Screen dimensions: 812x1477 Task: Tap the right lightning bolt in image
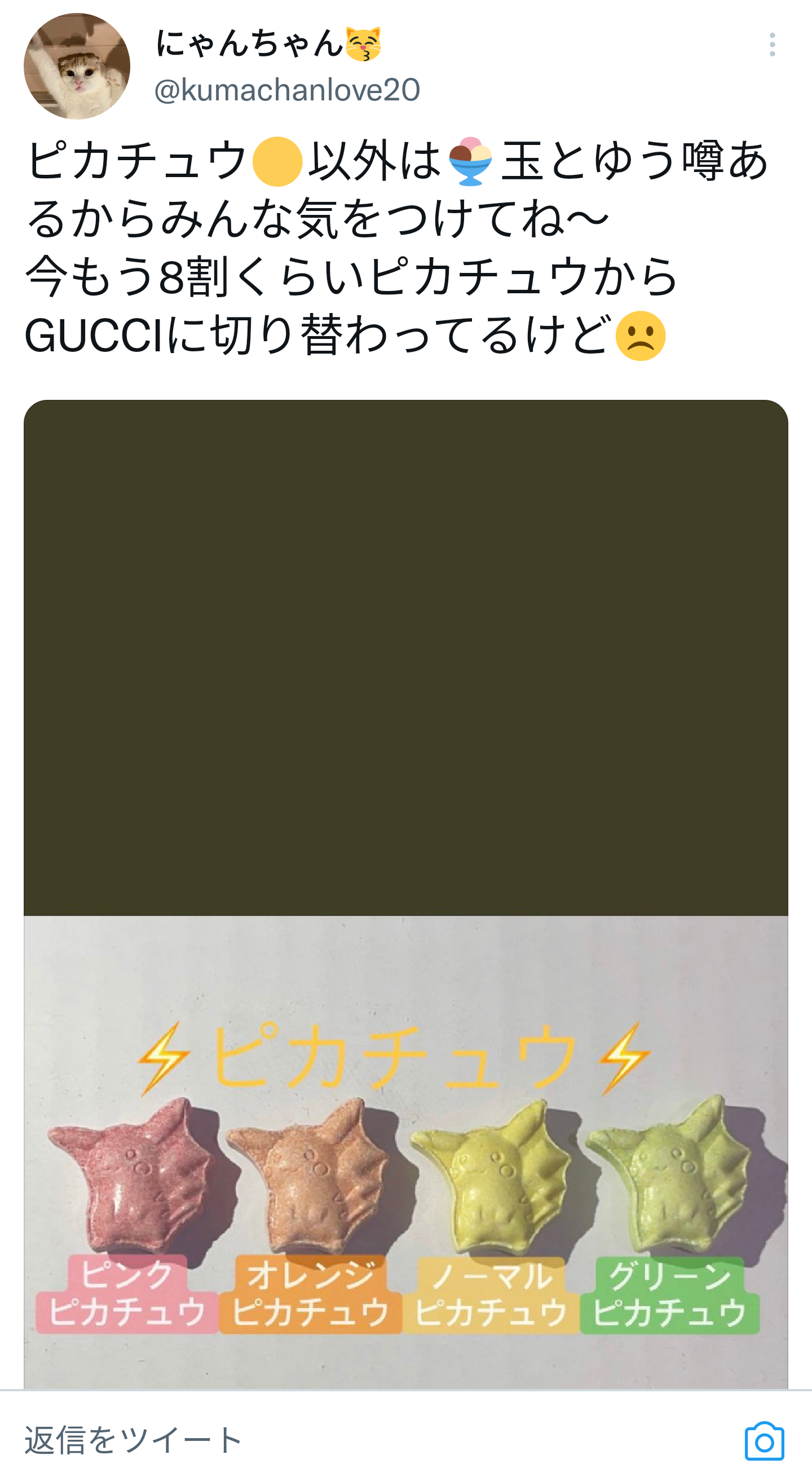(x=625, y=1059)
